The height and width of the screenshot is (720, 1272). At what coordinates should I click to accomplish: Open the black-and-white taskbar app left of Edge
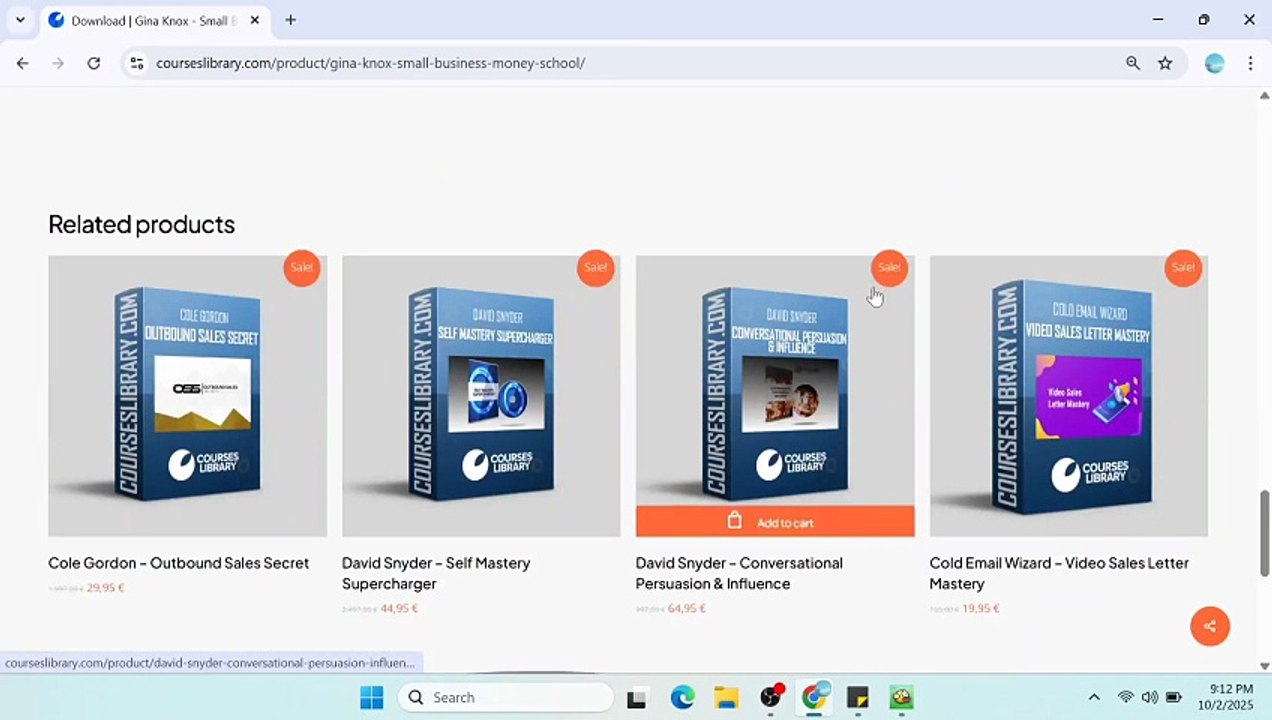pyautogui.click(x=636, y=698)
